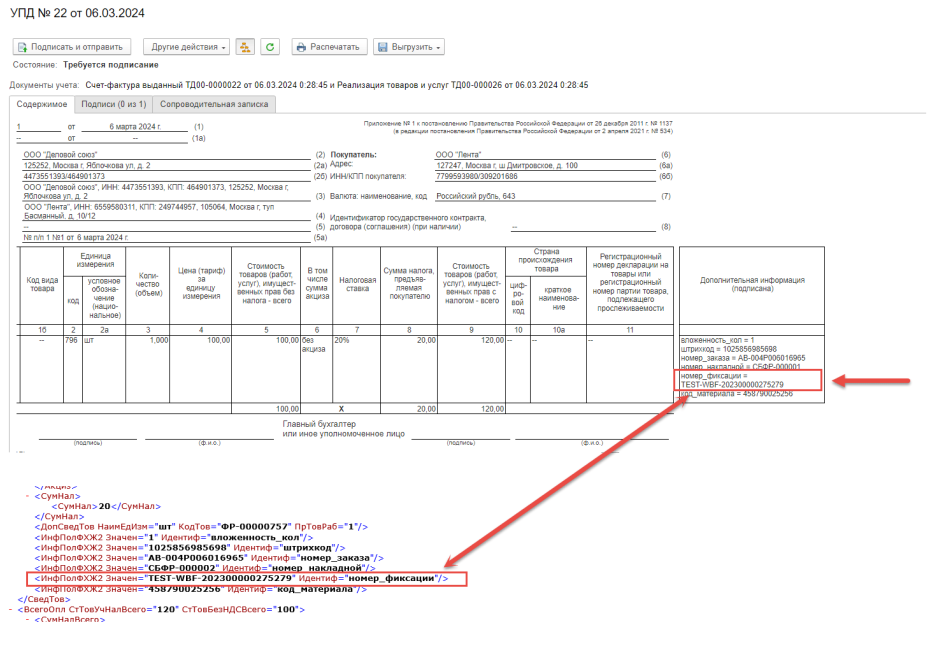The image size is (930, 646).
Task: Click the Требуется подписание status text
Action: 111,65
